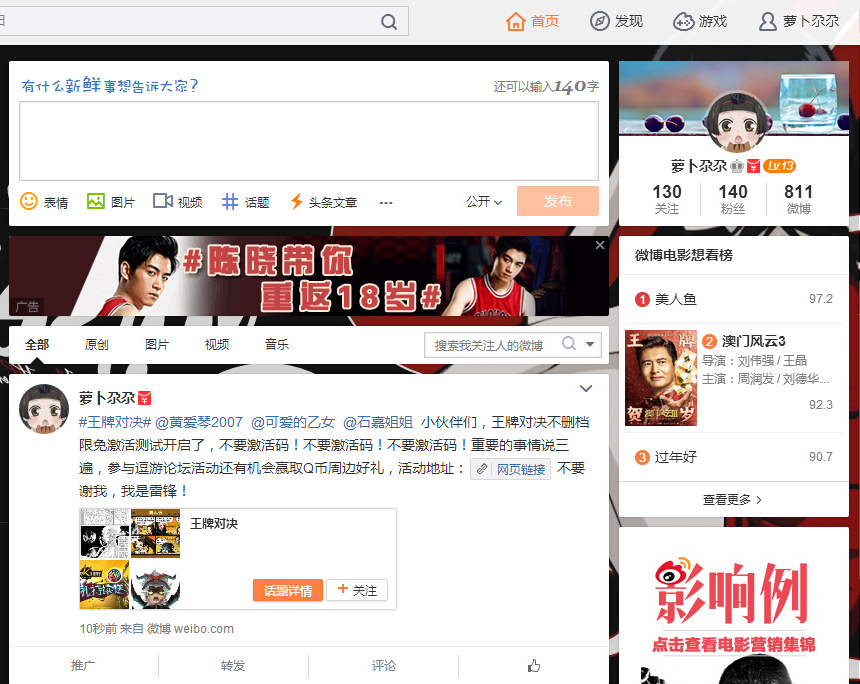Show more compose options via ellipsis

[x=386, y=202]
